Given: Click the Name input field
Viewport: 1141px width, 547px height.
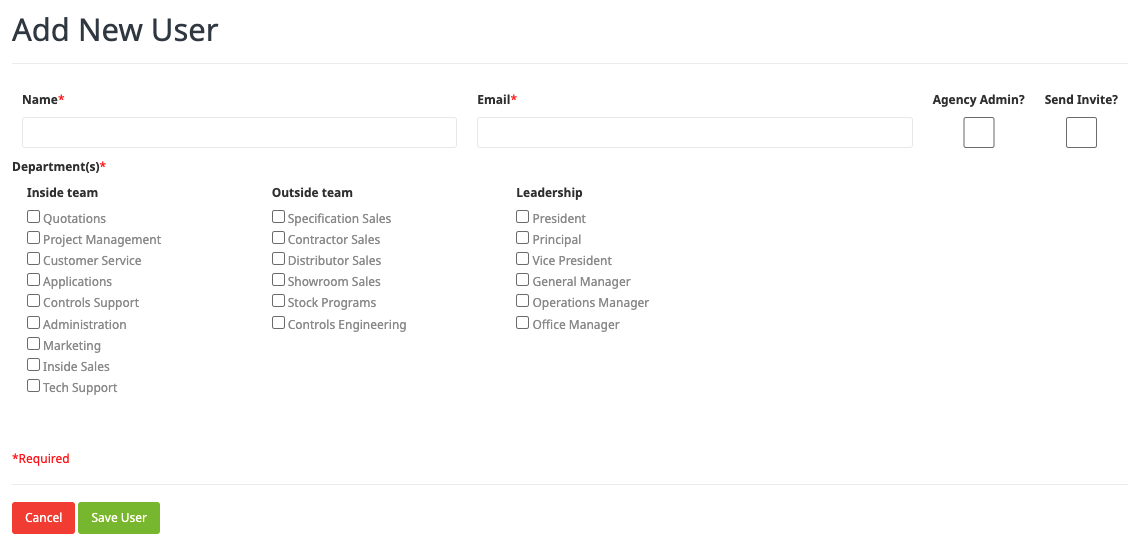Looking at the screenshot, I should (239, 132).
